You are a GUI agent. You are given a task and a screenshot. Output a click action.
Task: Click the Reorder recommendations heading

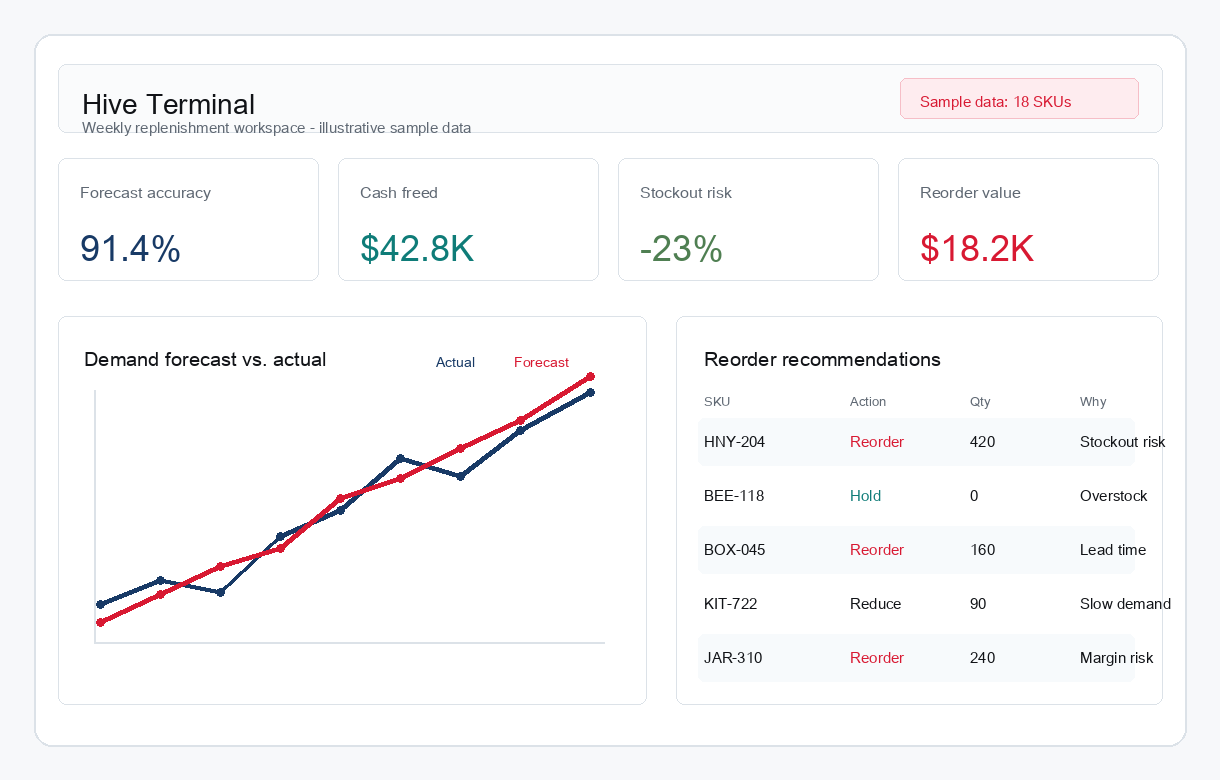(822, 359)
